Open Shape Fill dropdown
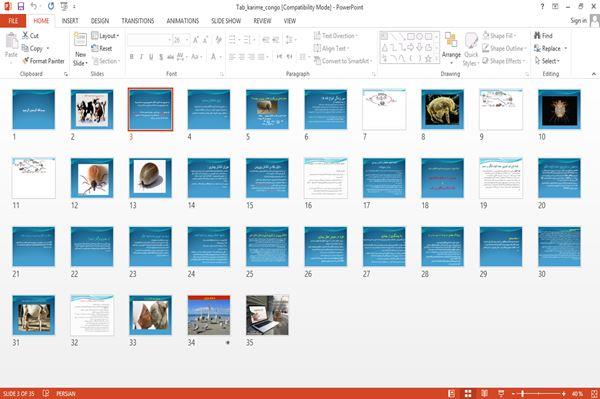 [499, 36]
